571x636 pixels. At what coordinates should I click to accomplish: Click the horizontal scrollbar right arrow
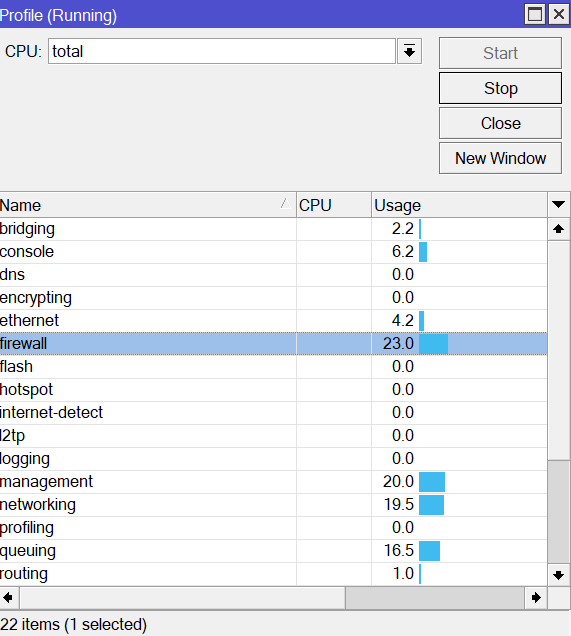coord(536,597)
